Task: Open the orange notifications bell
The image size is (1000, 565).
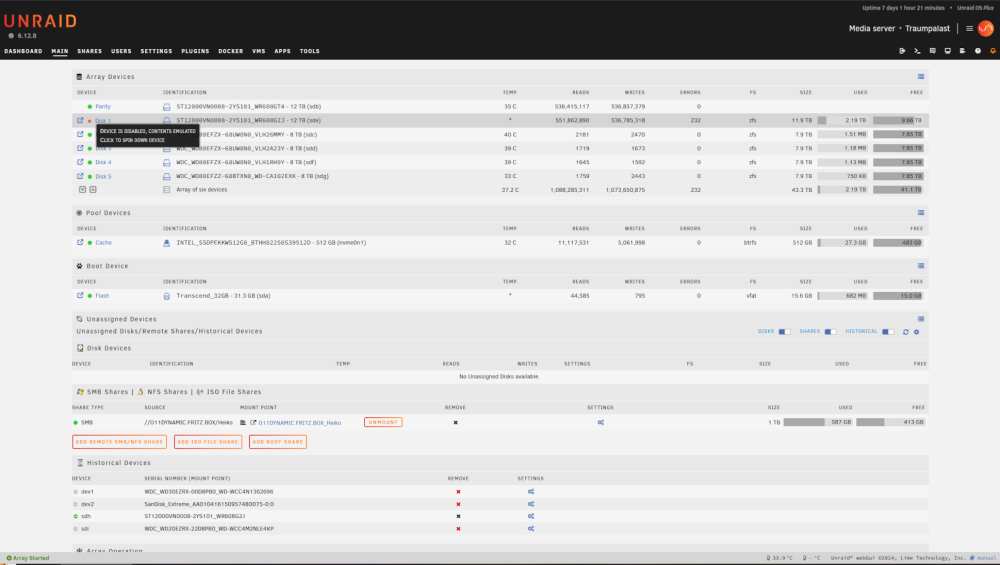Action: (992, 51)
